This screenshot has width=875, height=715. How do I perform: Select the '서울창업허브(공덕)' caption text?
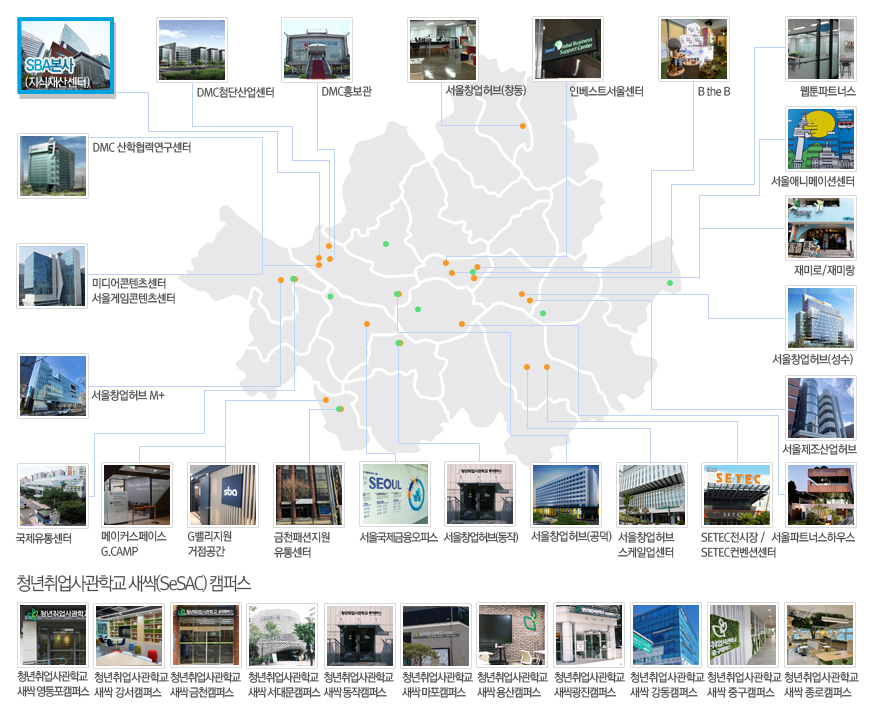[x=572, y=536]
